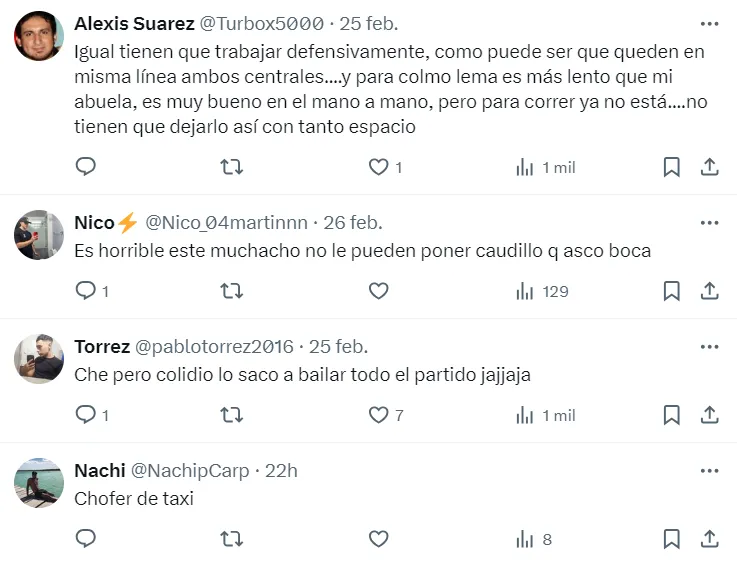
Task: Like the tweet by Alexis Suarez
Action: 378,167
